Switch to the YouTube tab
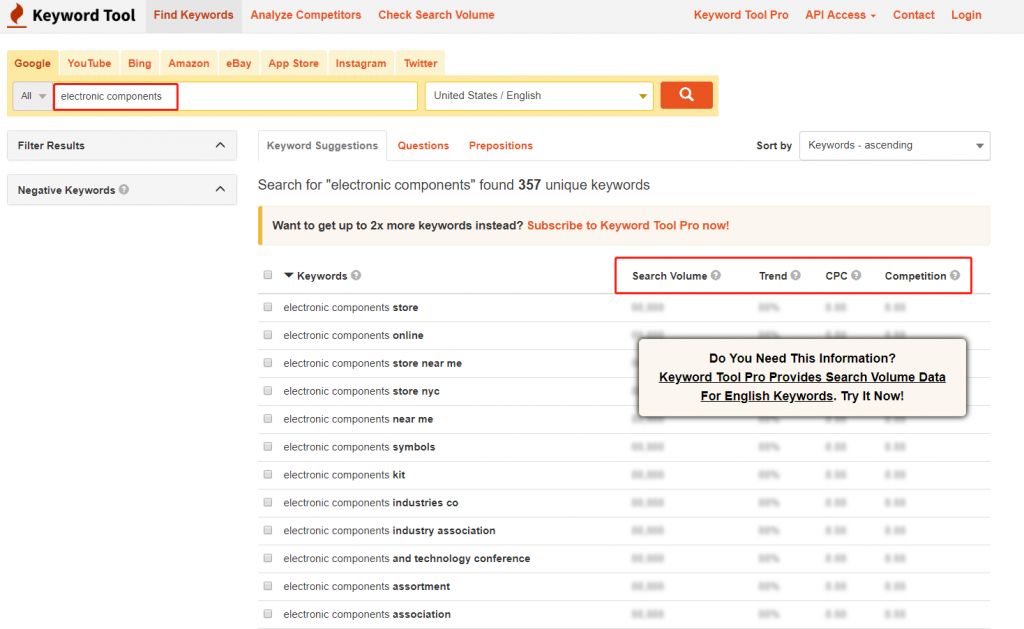 pyautogui.click(x=89, y=63)
